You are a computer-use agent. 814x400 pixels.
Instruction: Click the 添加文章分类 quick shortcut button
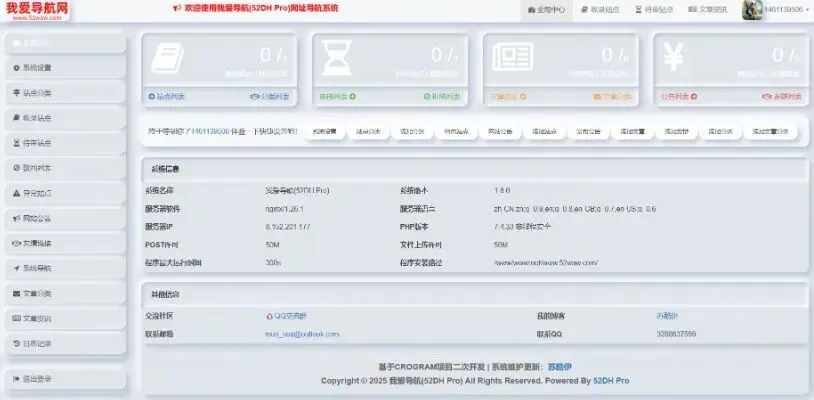coord(770,132)
